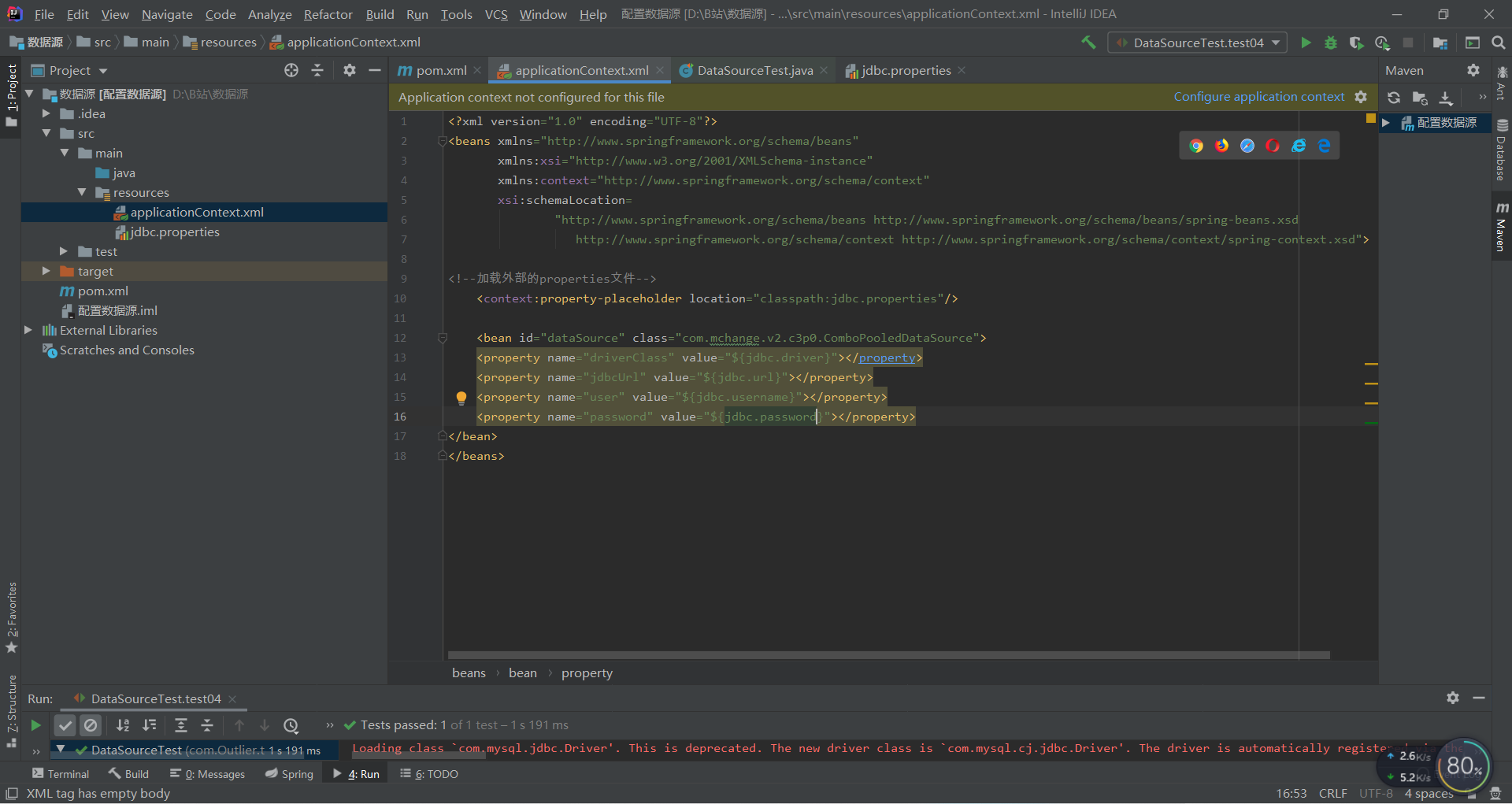Toggle sort alphabetically in Run panel

(123, 725)
